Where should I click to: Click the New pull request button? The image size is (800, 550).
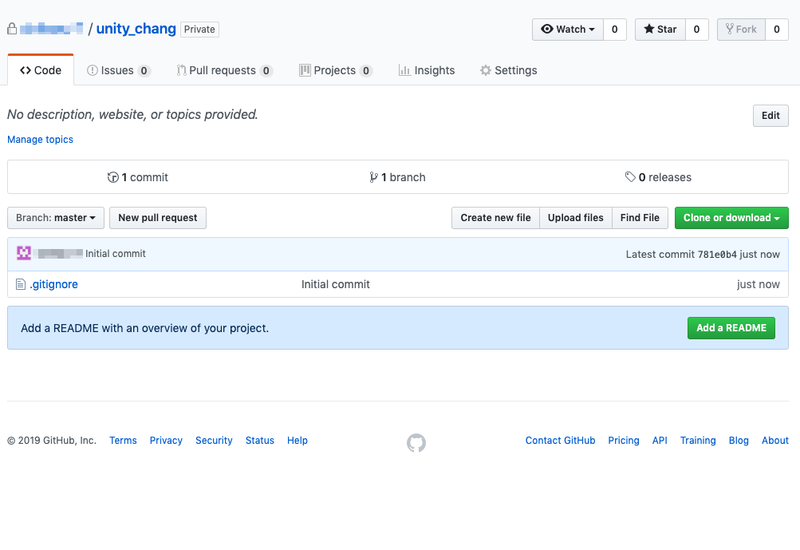[x=158, y=218]
